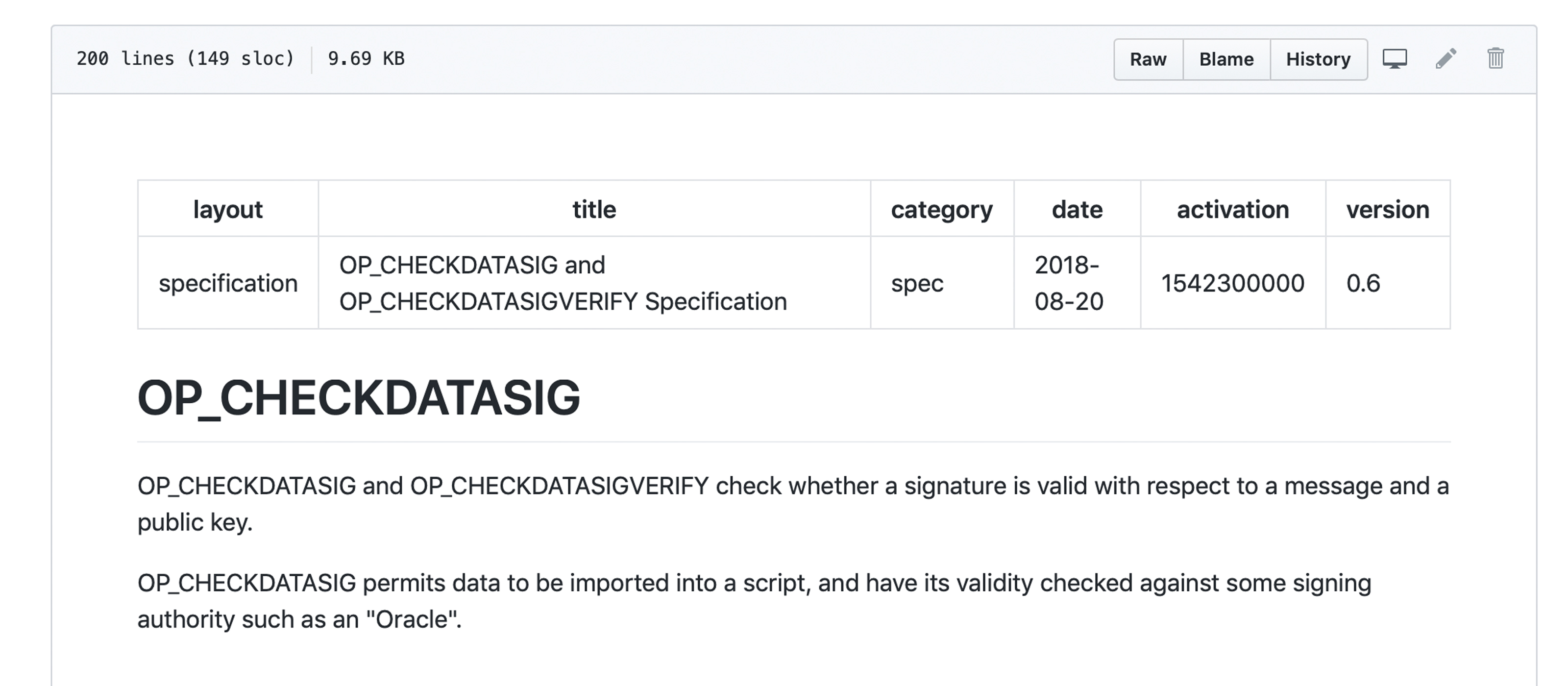Click the Oracle paragraph text
The width and height of the screenshot is (1568, 686).
754,601
